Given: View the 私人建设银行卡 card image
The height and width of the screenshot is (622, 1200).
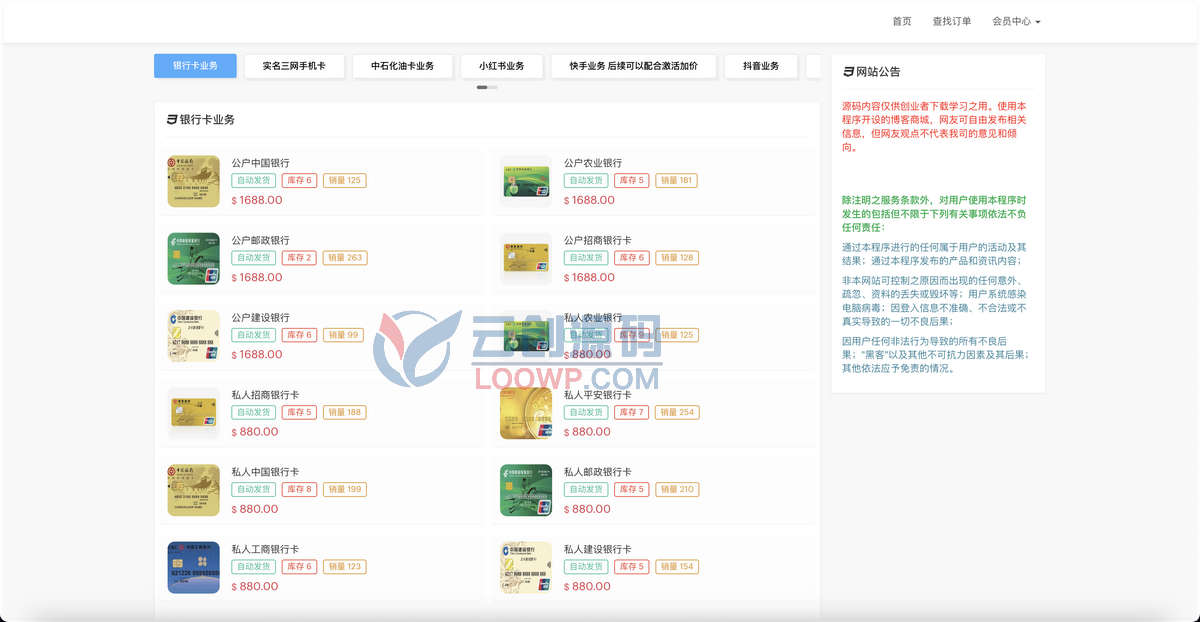Looking at the screenshot, I should [526, 568].
